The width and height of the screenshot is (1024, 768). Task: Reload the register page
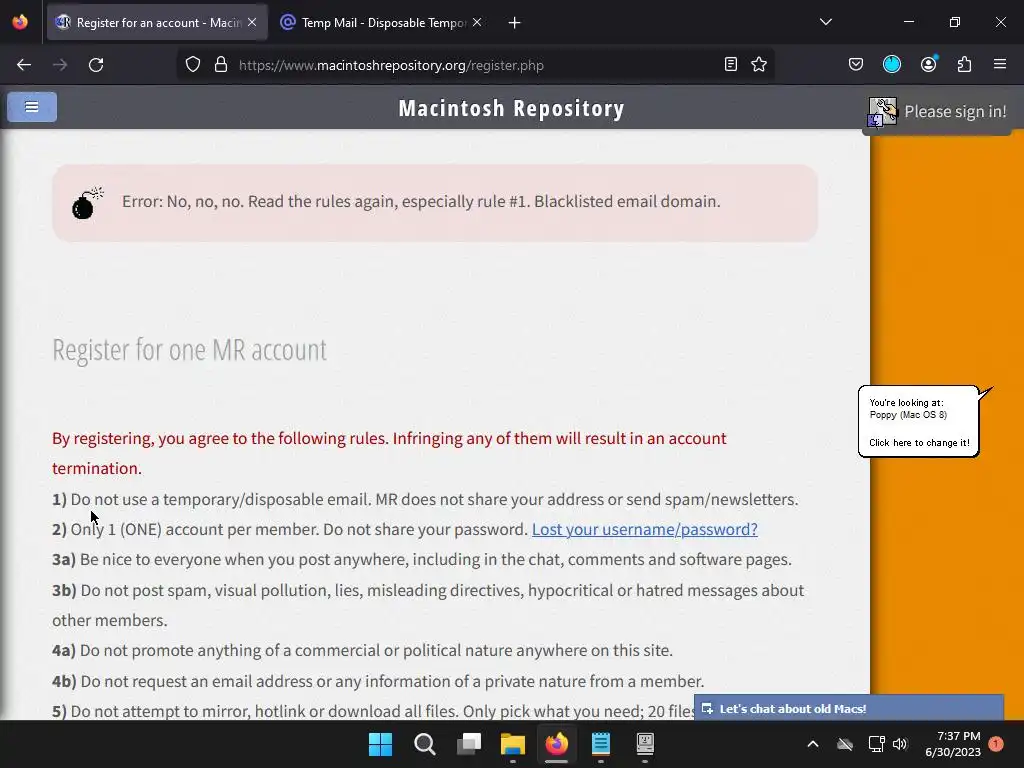pyautogui.click(x=96, y=65)
